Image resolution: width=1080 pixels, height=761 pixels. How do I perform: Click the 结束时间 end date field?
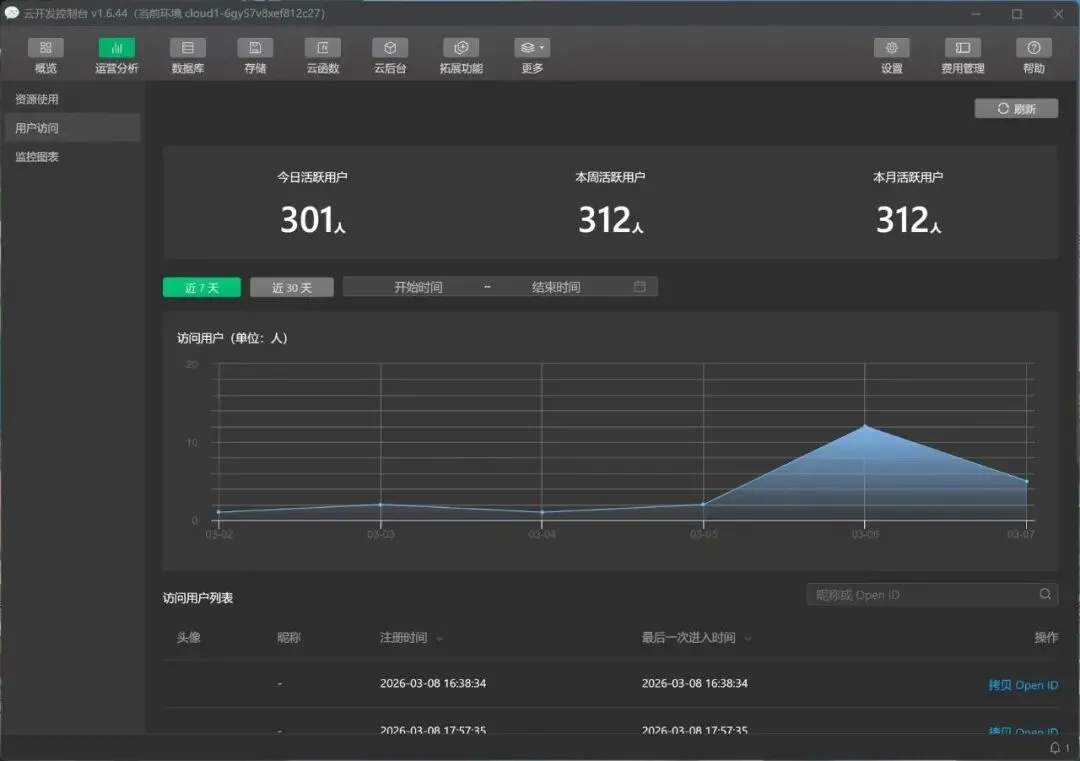coord(556,287)
